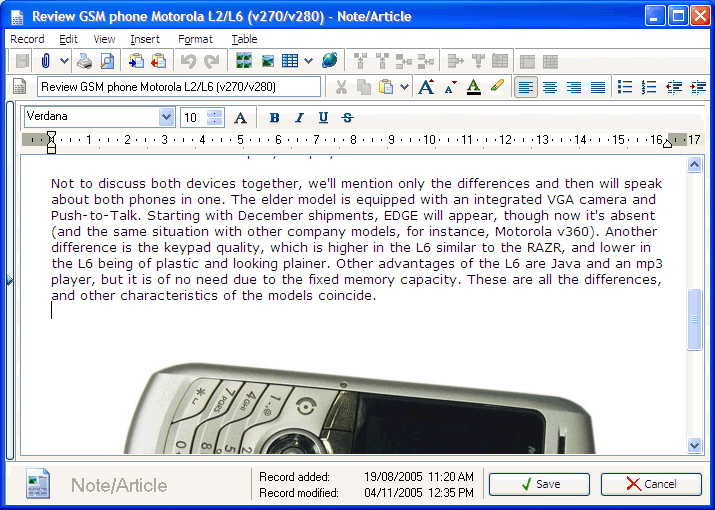Click the Save button
This screenshot has height=510, width=715.
tap(539, 484)
